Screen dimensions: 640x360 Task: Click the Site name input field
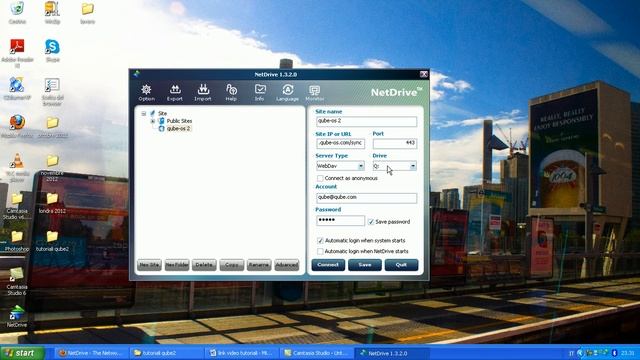tap(367, 121)
